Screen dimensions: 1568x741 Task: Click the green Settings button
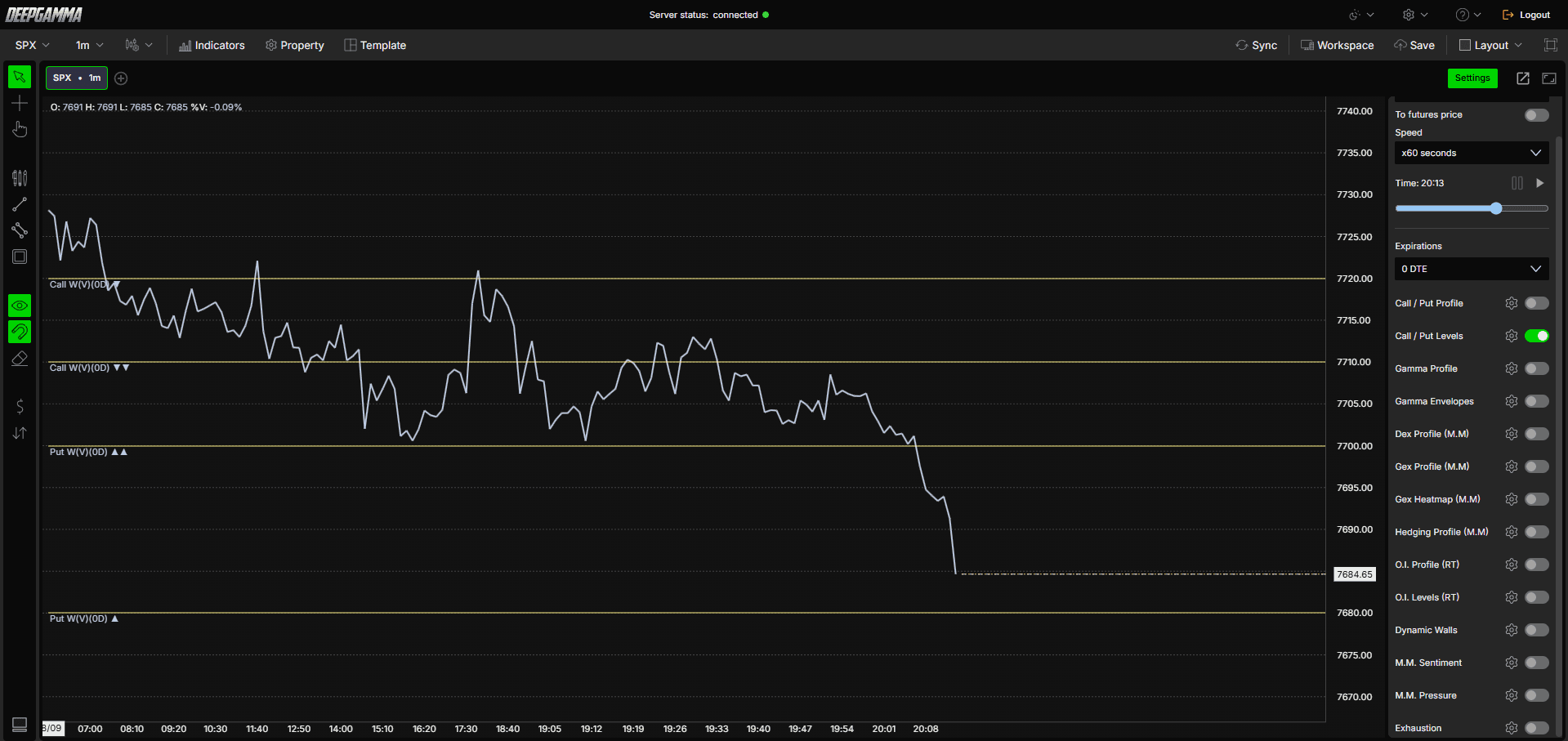click(x=1472, y=78)
